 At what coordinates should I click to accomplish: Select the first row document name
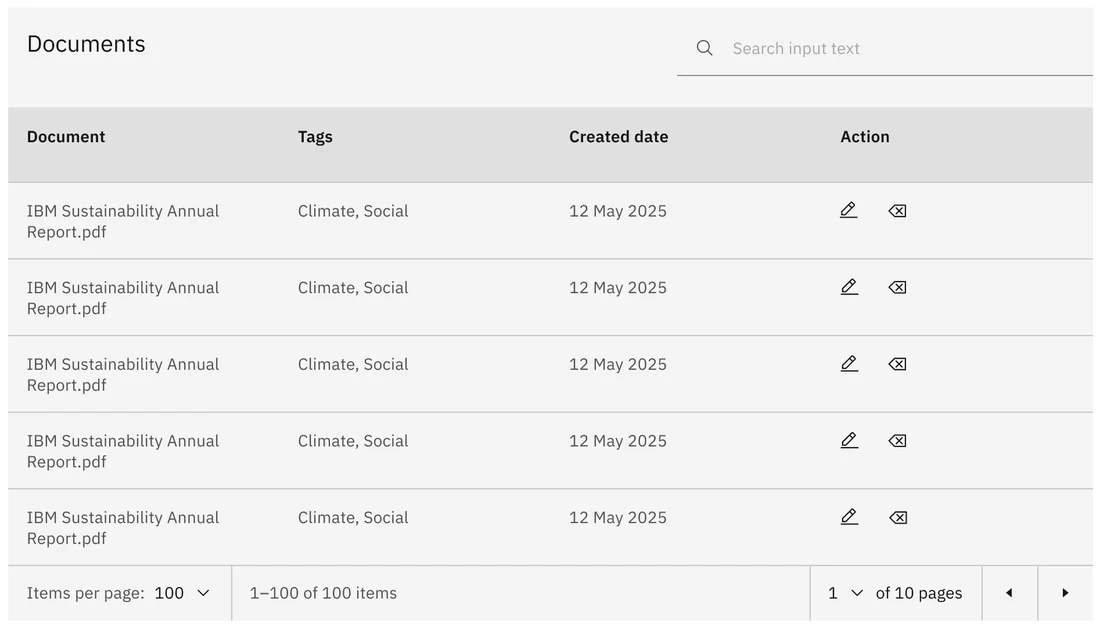click(123, 222)
